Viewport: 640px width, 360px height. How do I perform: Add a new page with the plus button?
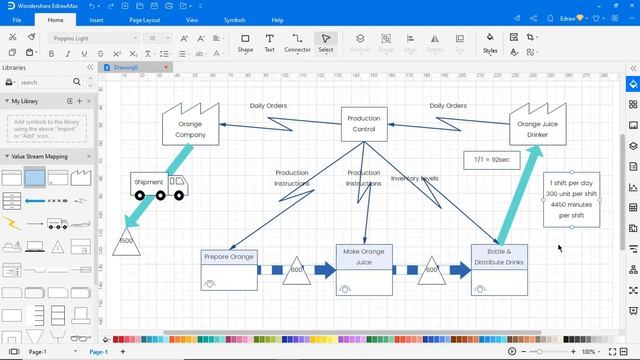(x=123, y=351)
